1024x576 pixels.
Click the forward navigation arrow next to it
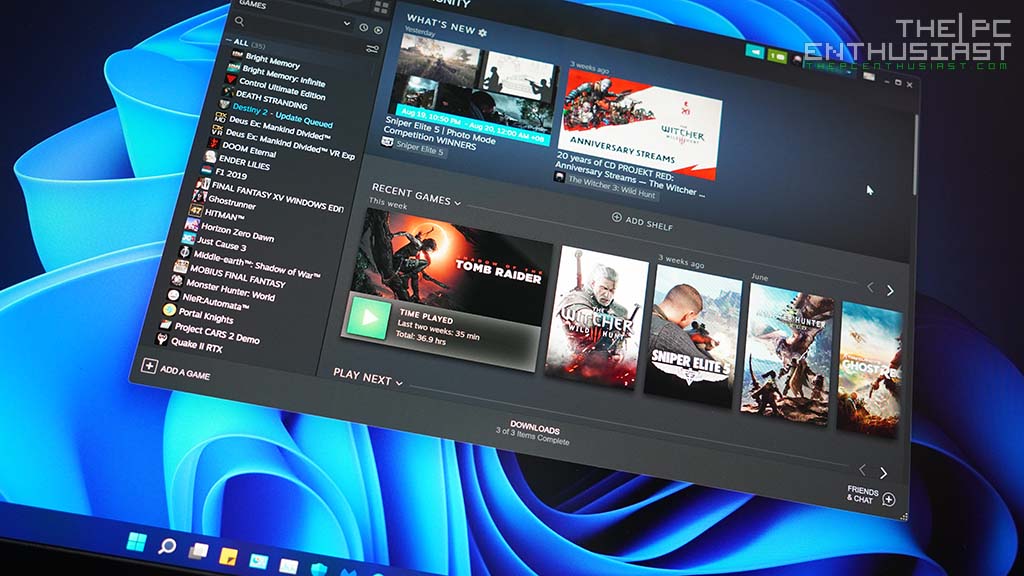375,31
